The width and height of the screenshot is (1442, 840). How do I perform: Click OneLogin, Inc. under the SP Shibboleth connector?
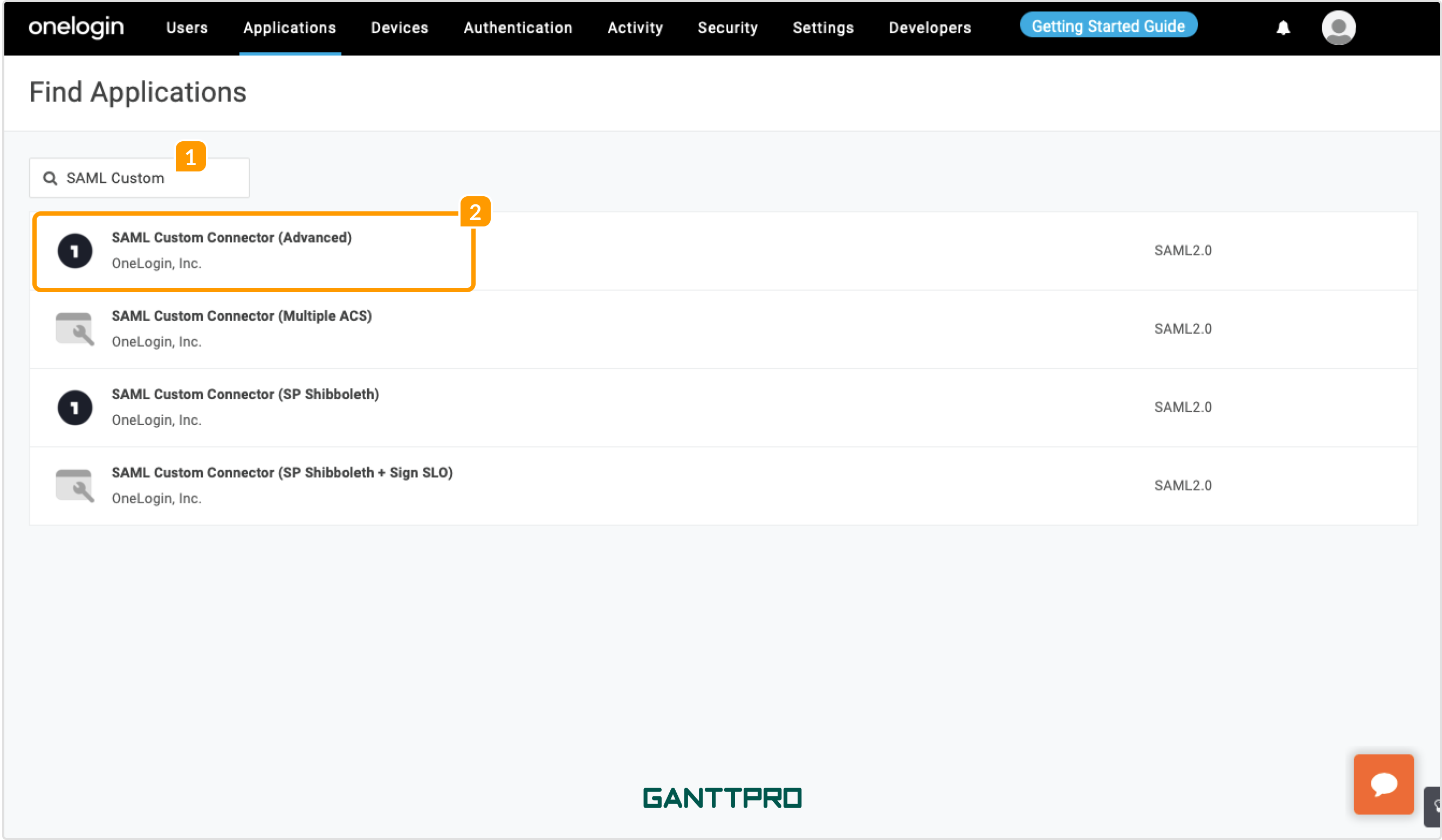(x=157, y=420)
